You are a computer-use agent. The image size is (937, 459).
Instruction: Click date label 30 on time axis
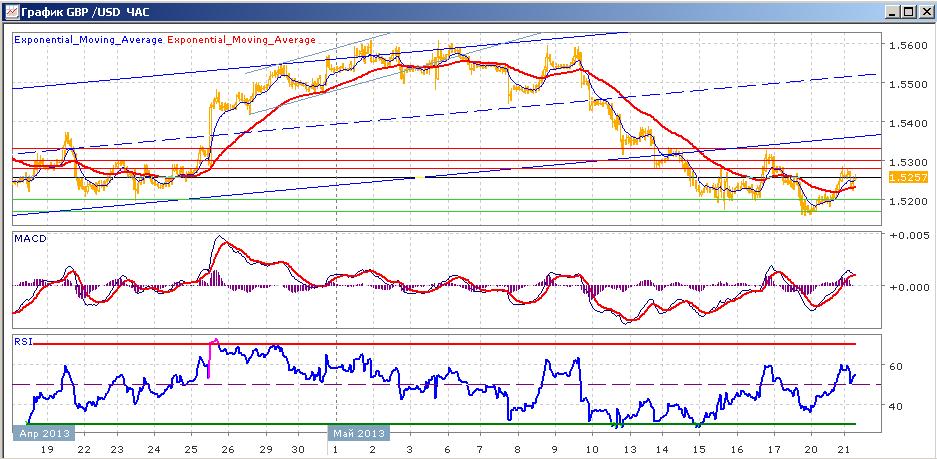coord(299,449)
